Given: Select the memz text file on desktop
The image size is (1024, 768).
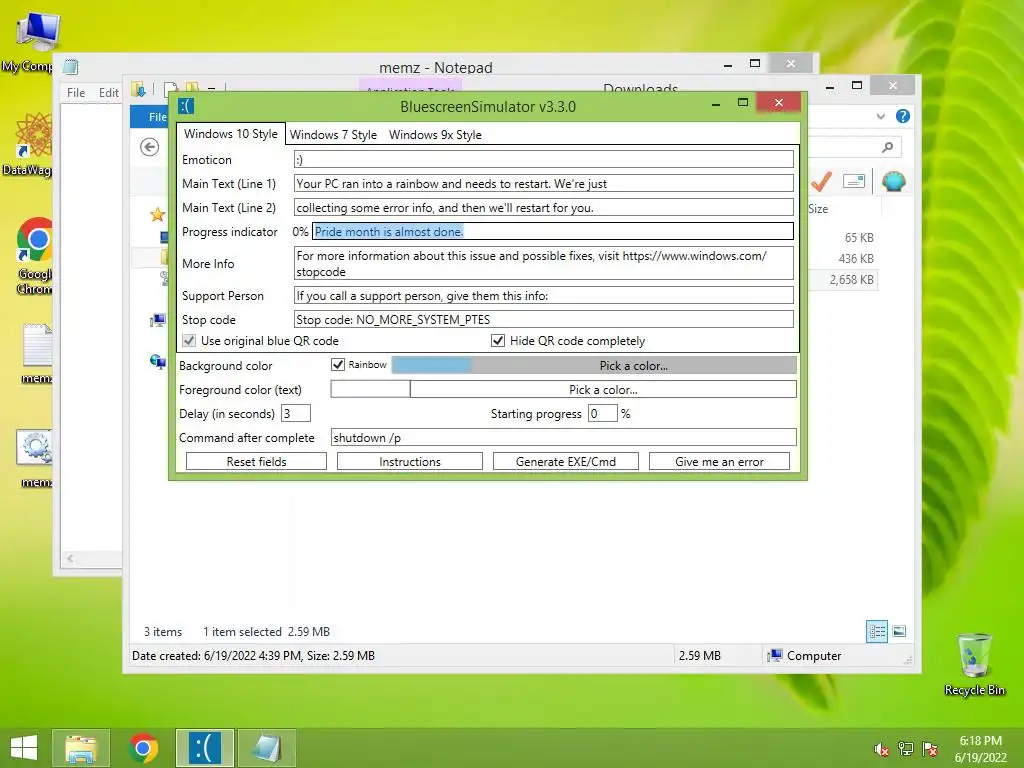Looking at the screenshot, I should point(36,353).
